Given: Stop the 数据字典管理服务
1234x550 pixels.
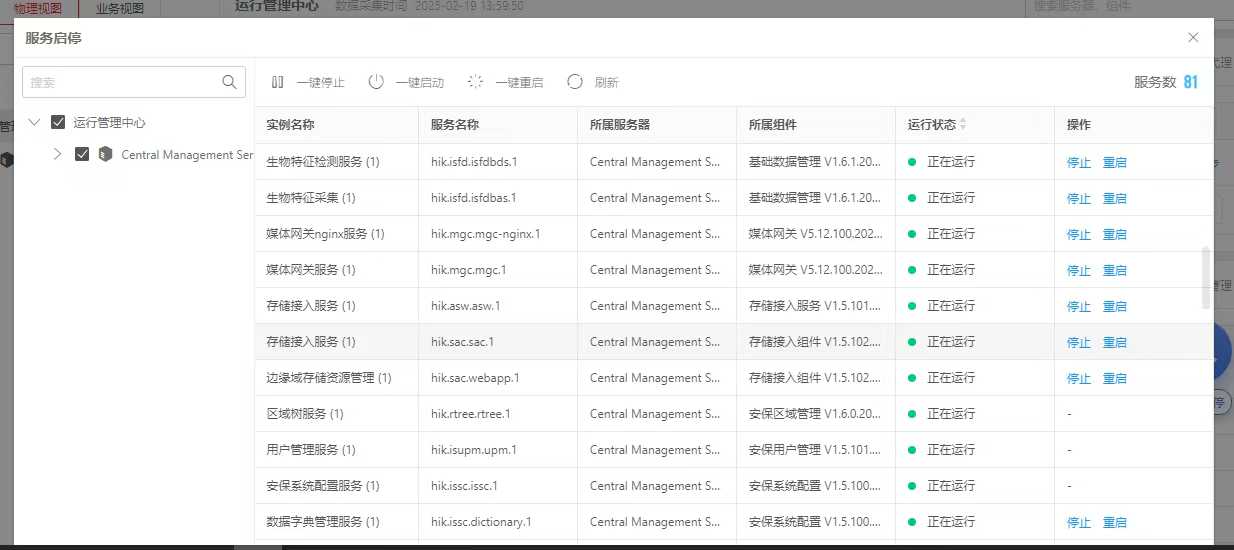Looking at the screenshot, I should click(x=1079, y=522).
